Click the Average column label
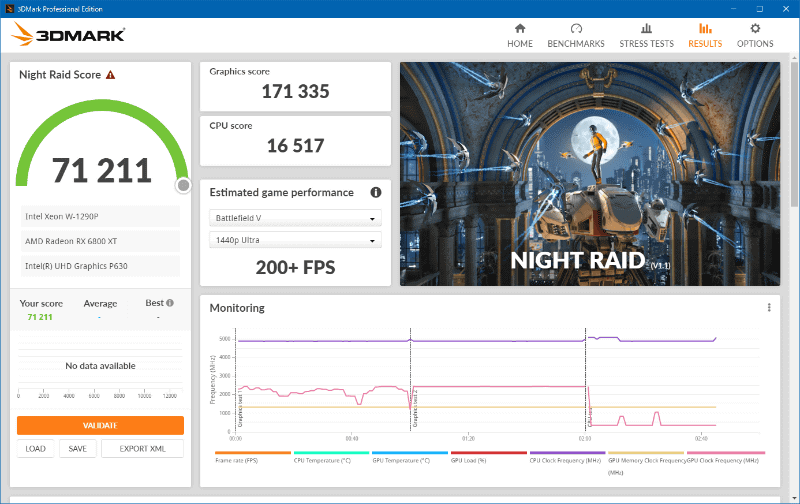This screenshot has height=504, width=800. pos(100,304)
